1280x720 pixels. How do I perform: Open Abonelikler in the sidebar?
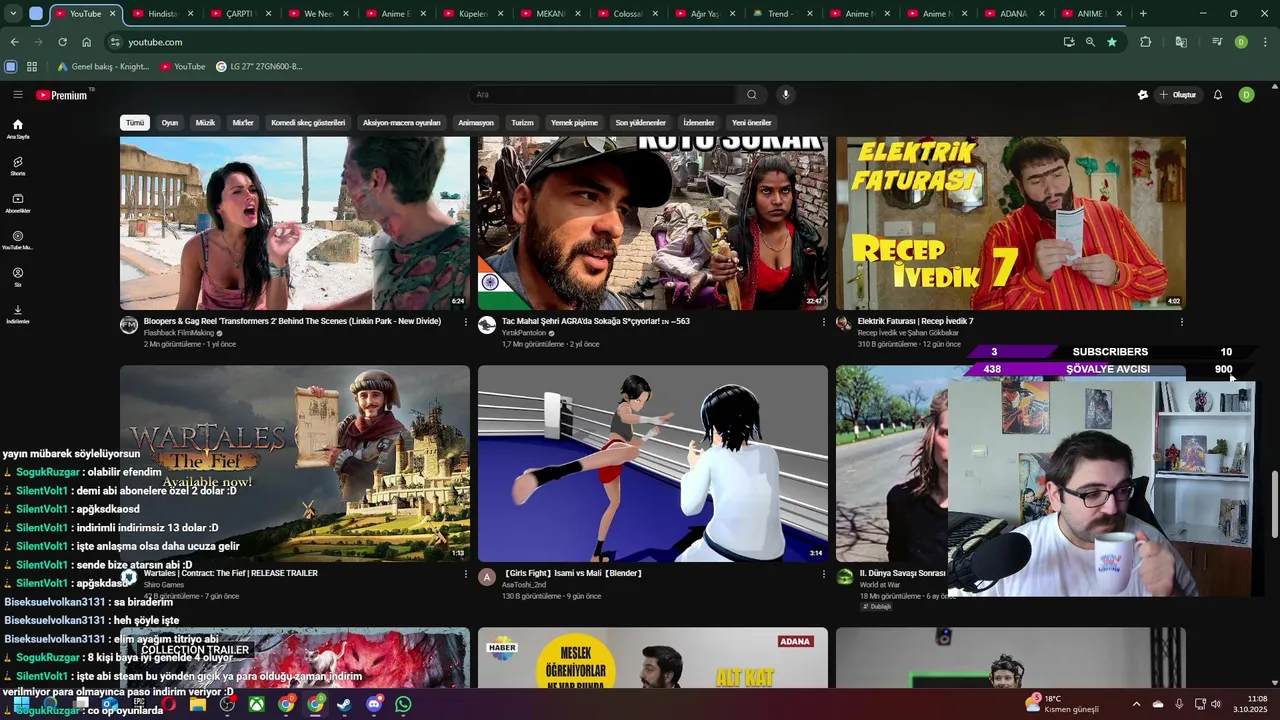[18, 203]
